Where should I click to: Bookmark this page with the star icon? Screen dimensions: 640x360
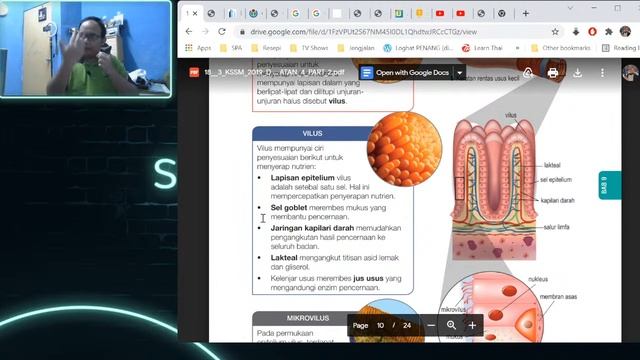click(555, 31)
